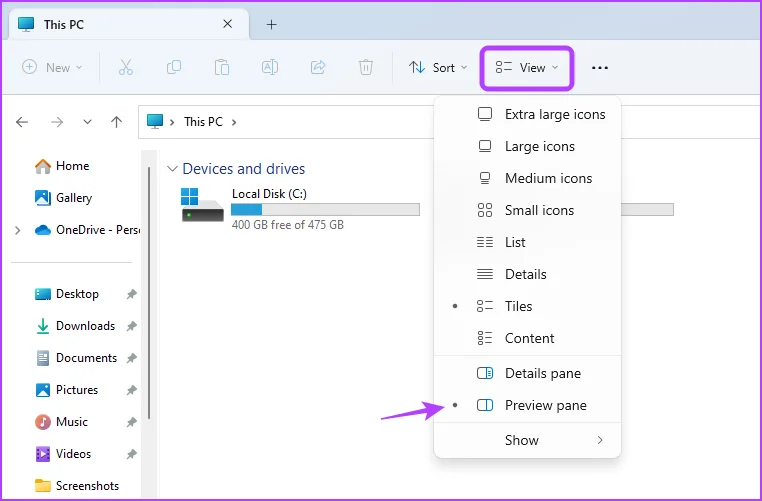
Task: Switch to Details view
Action: [x=527, y=274]
